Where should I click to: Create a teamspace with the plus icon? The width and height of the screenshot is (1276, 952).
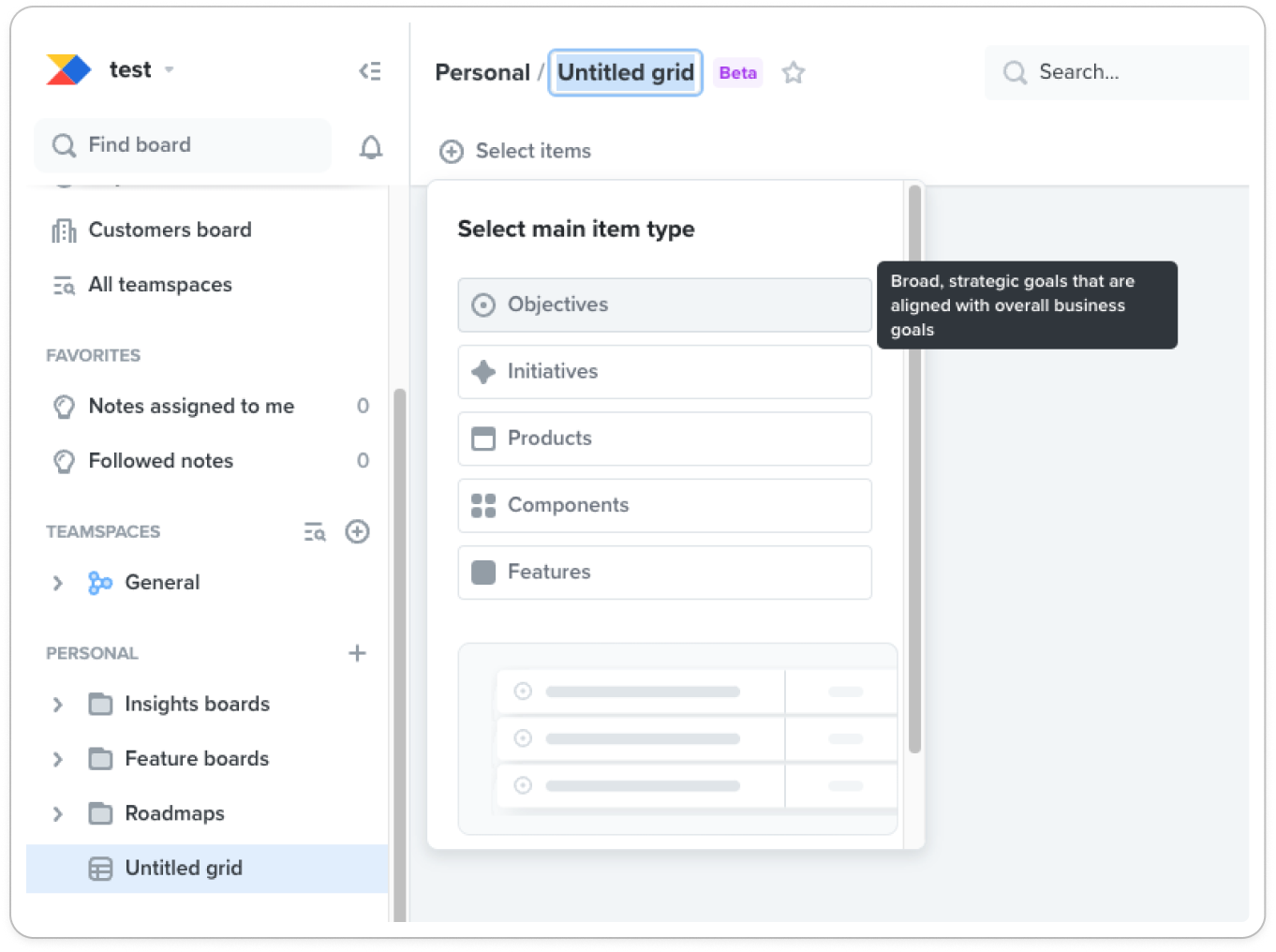coord(357,532)
